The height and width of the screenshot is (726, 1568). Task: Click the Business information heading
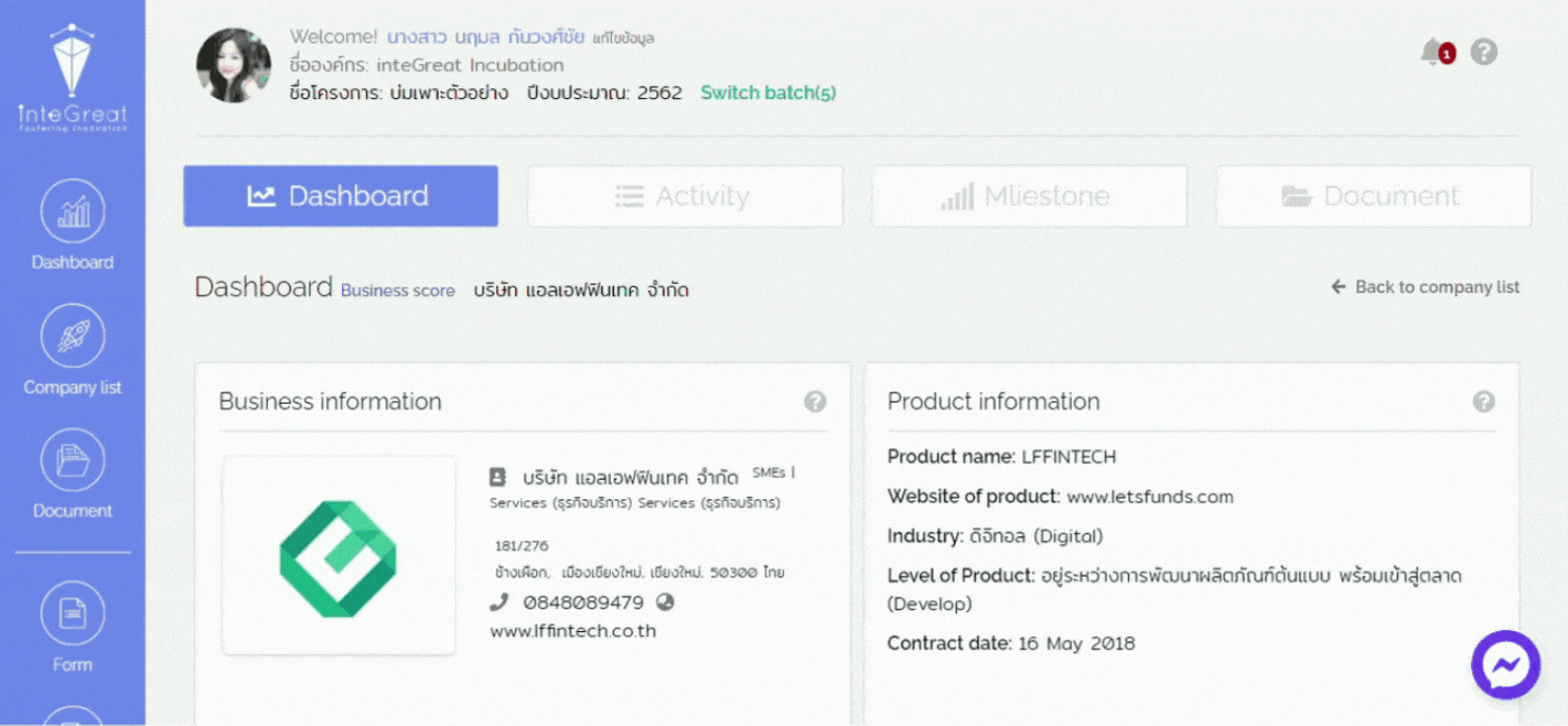(330, 402)
